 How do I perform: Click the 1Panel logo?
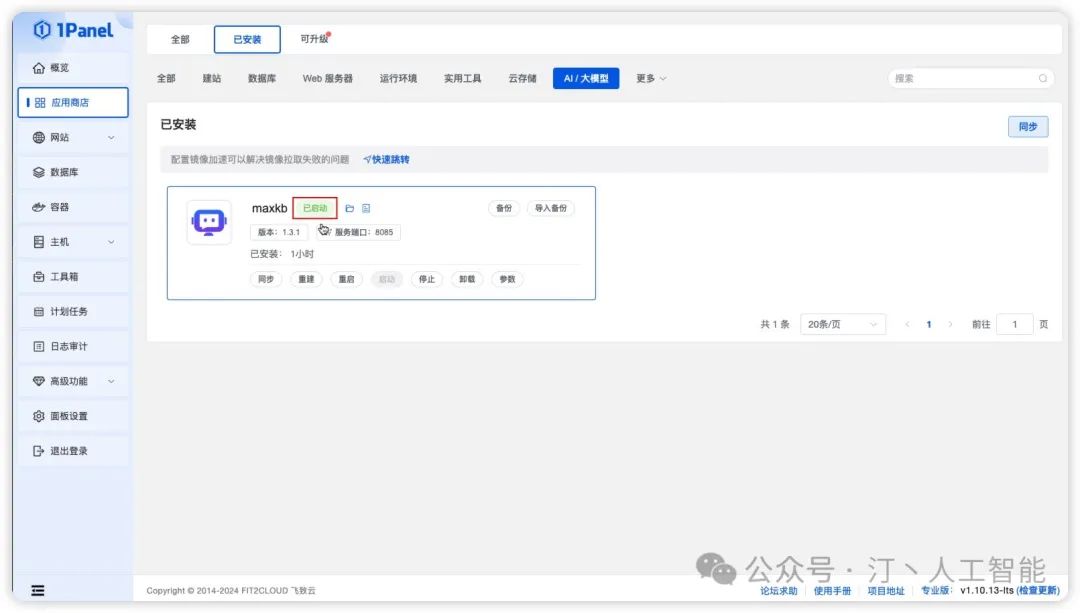(73, 30)
